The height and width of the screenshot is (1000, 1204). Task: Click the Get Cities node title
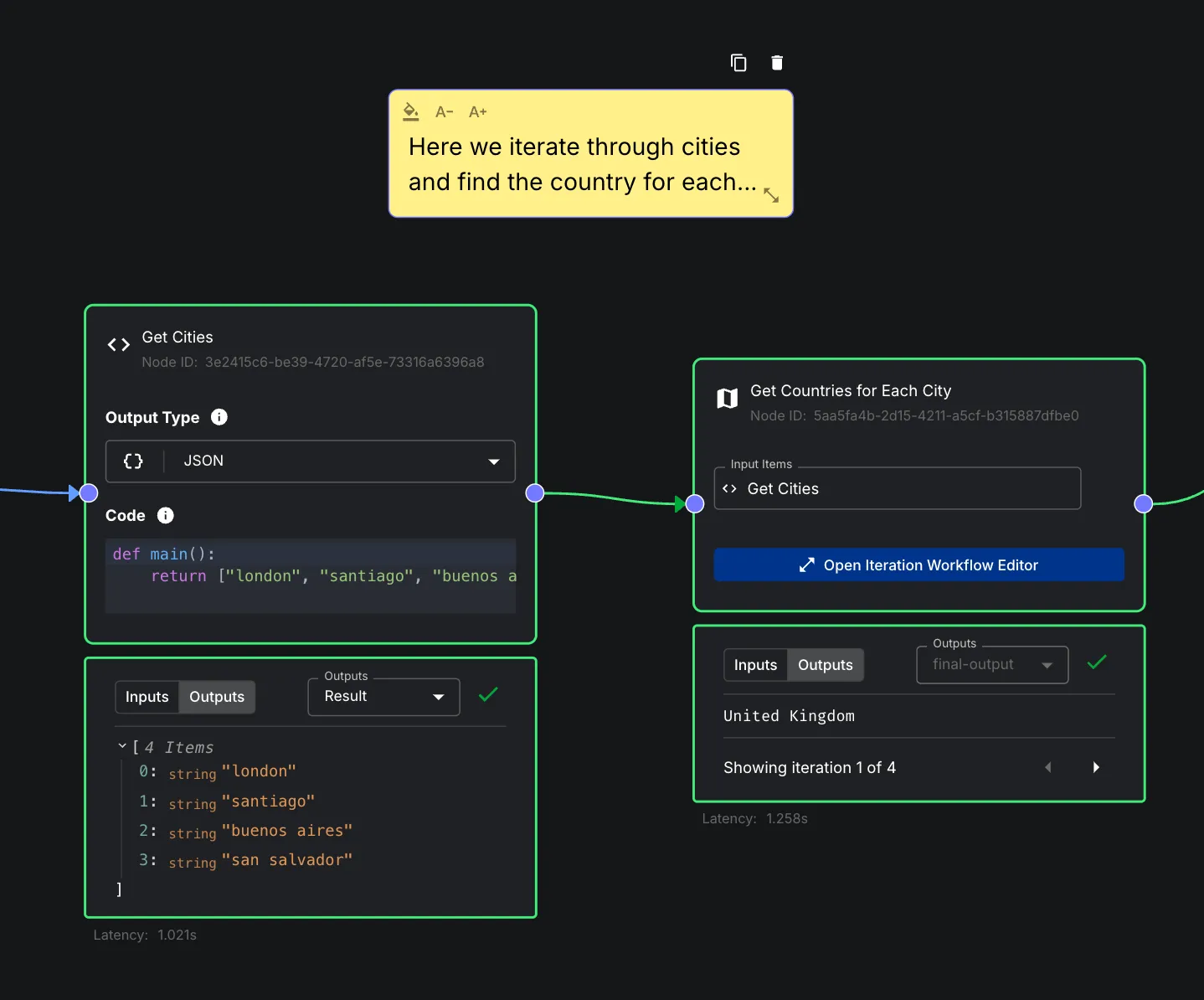(x=178, y=337)
